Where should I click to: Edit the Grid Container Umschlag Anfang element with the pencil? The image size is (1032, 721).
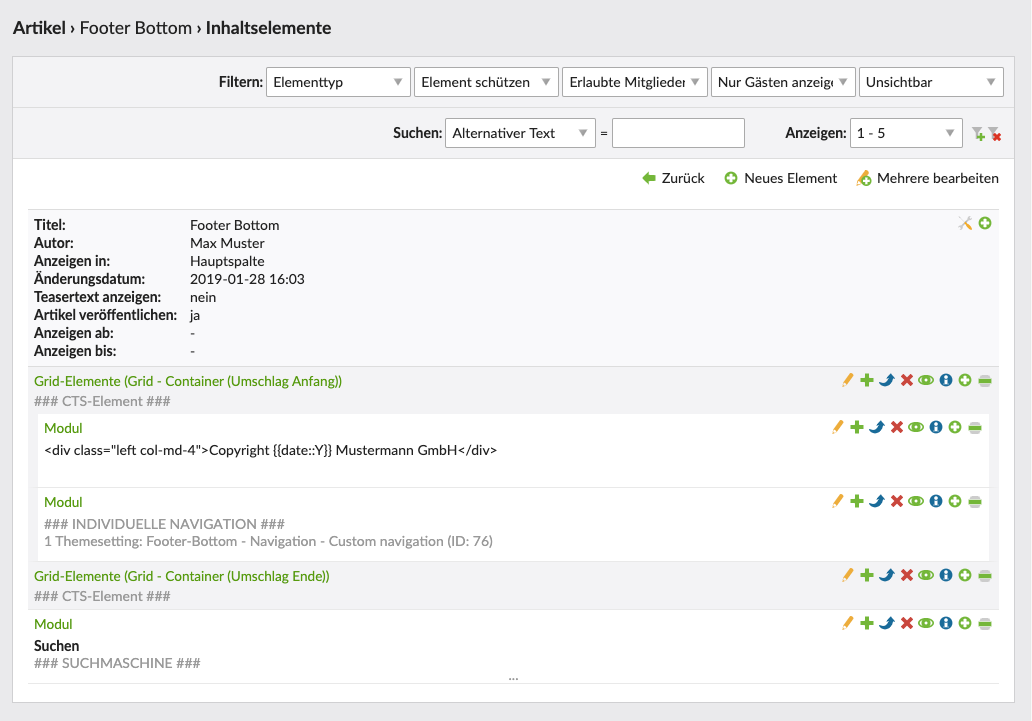(848, 380)
